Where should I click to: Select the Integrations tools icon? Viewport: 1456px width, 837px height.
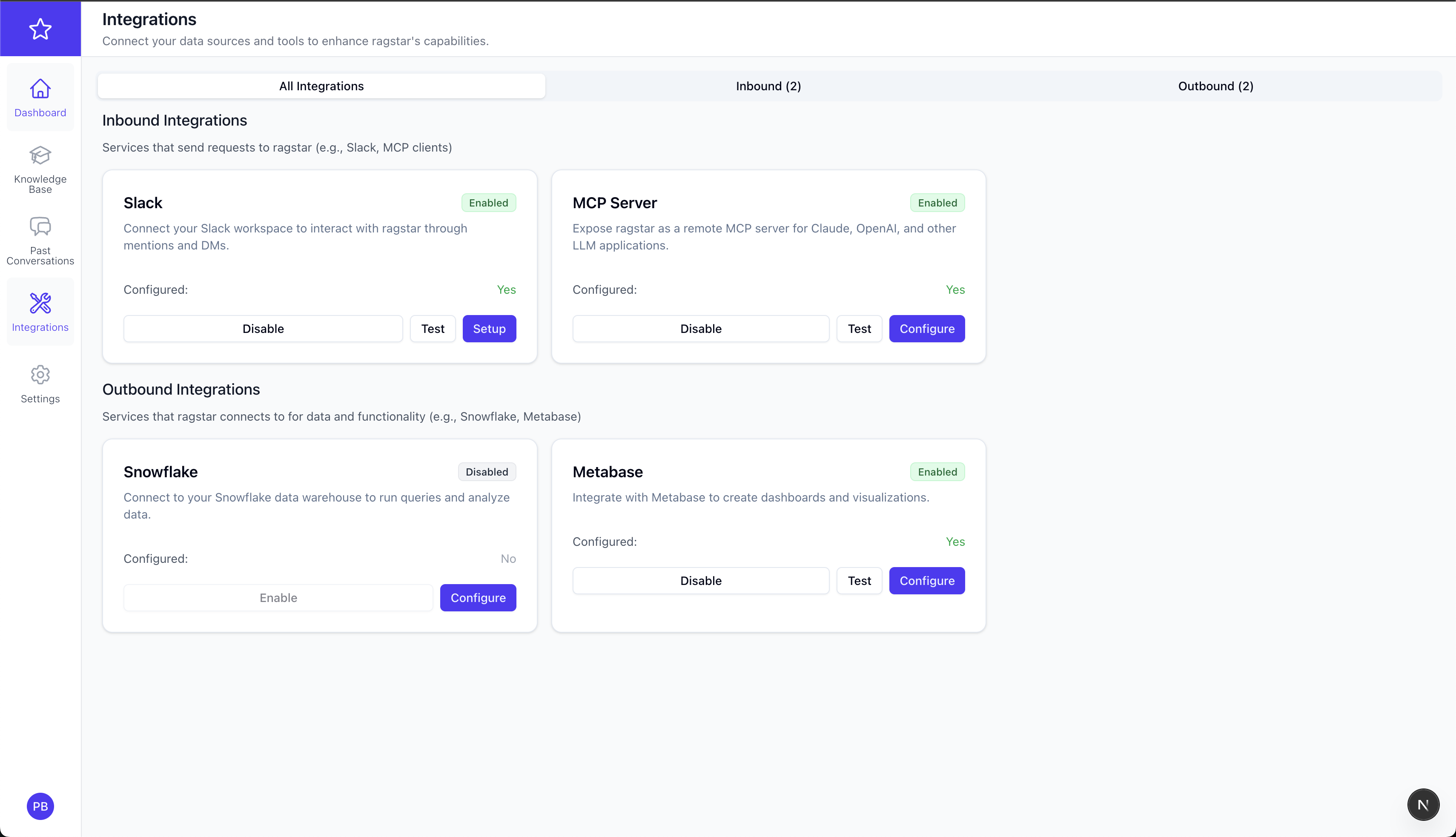click(40, 303)
